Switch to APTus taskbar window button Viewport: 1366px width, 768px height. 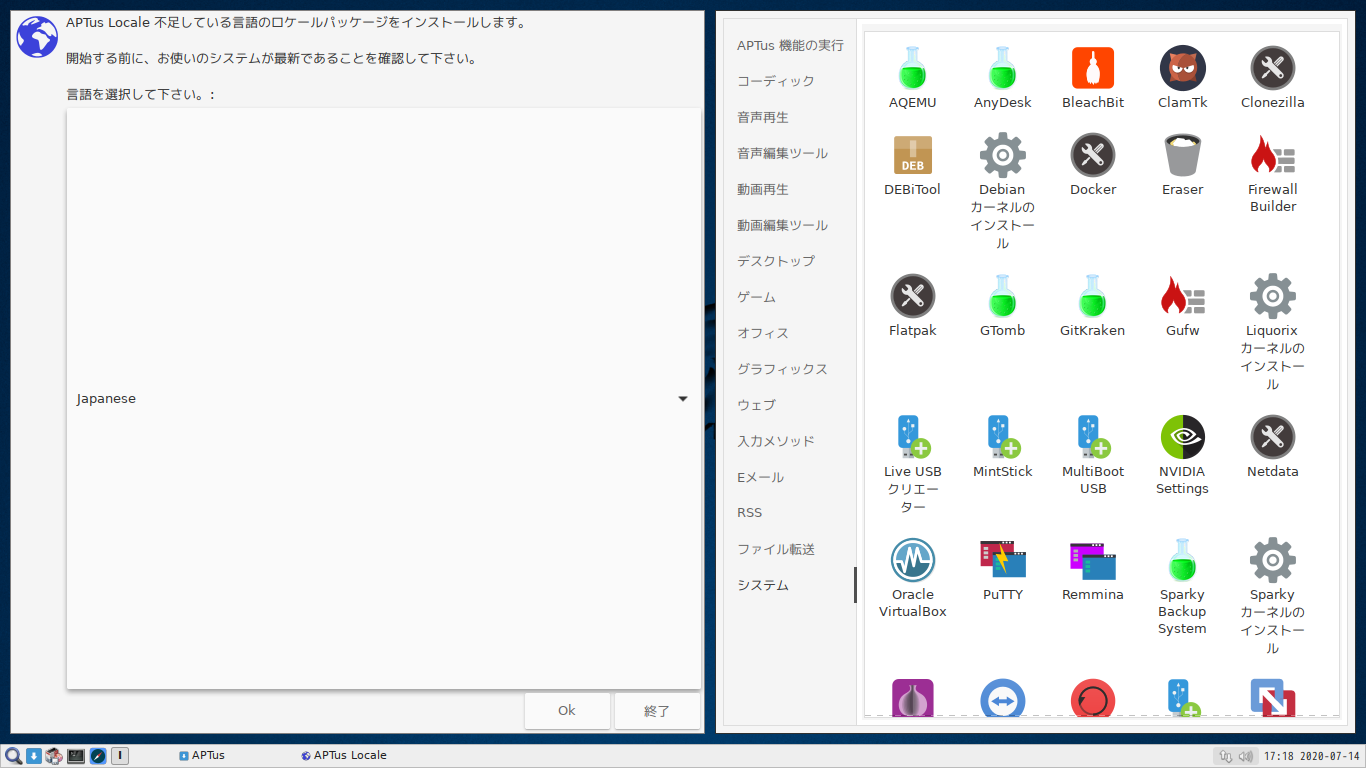(202, 756)
